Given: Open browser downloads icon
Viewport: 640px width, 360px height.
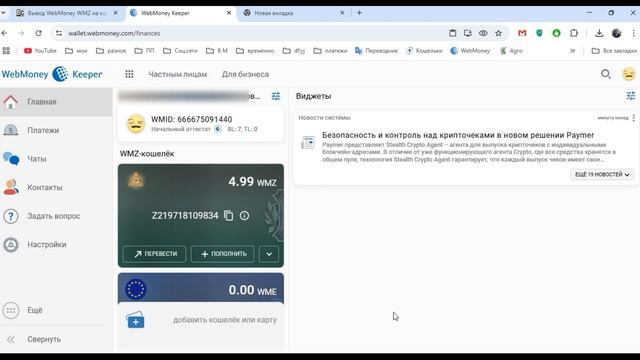Looking at the screenshot, I should click(x=599, y=33).
